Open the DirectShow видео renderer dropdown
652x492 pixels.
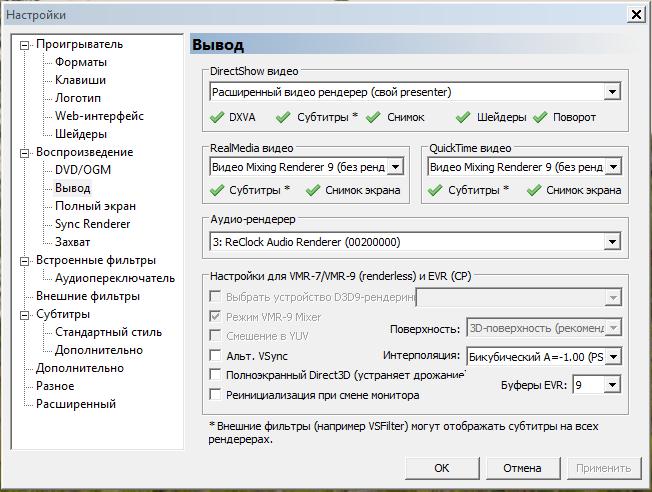pos(612,92)
